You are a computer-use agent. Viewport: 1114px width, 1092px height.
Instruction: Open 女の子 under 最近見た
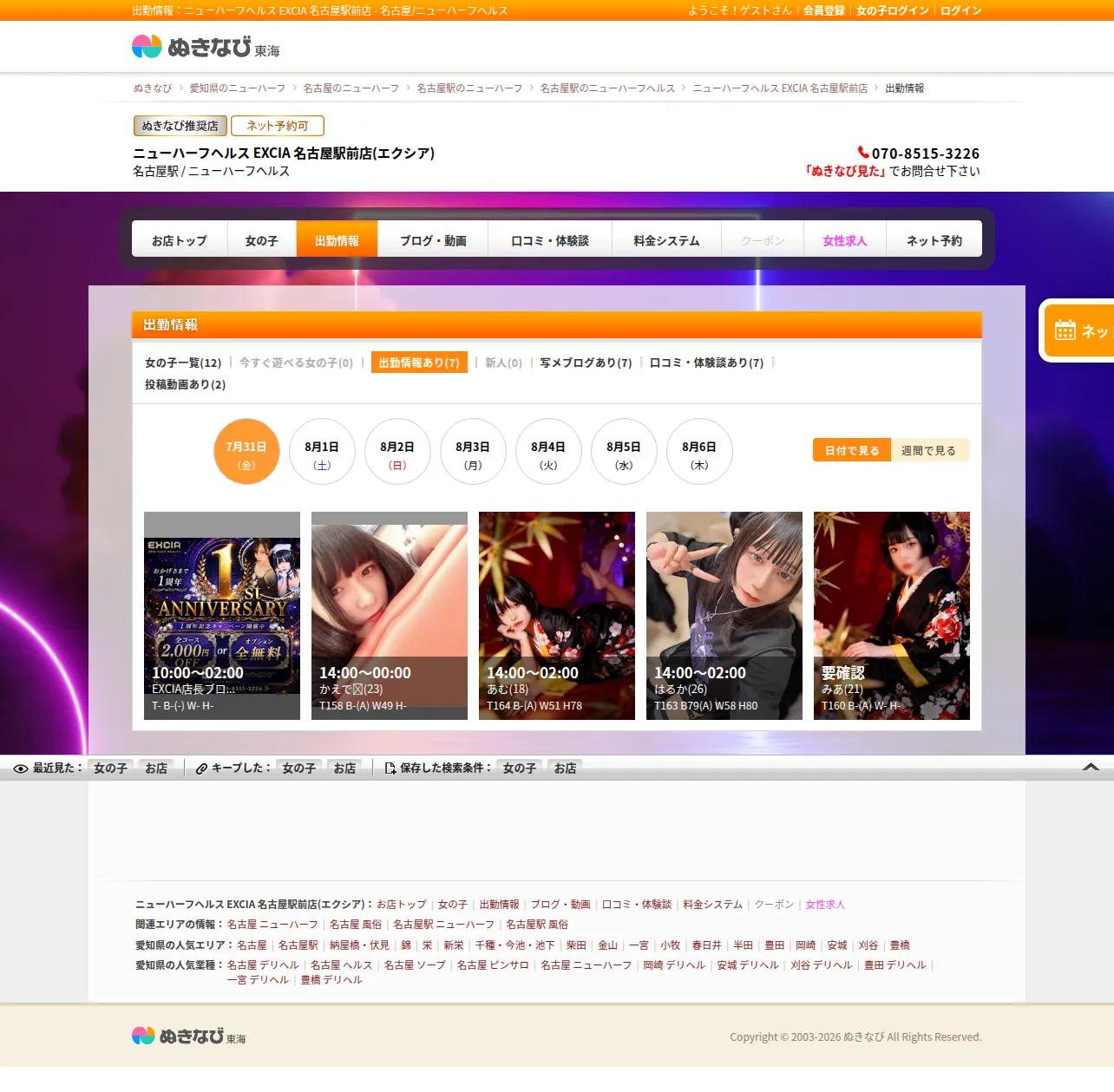[x=111, y=768]
